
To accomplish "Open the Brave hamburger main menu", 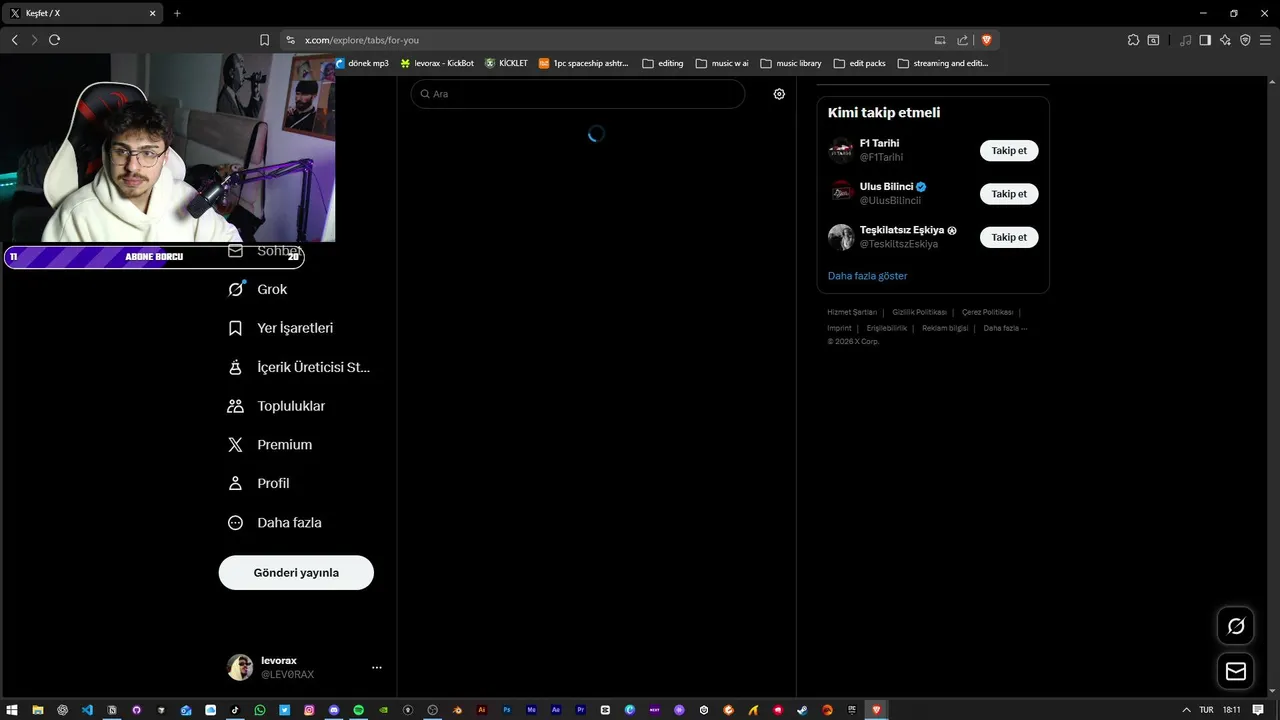I will click(x=1265, y=40).
